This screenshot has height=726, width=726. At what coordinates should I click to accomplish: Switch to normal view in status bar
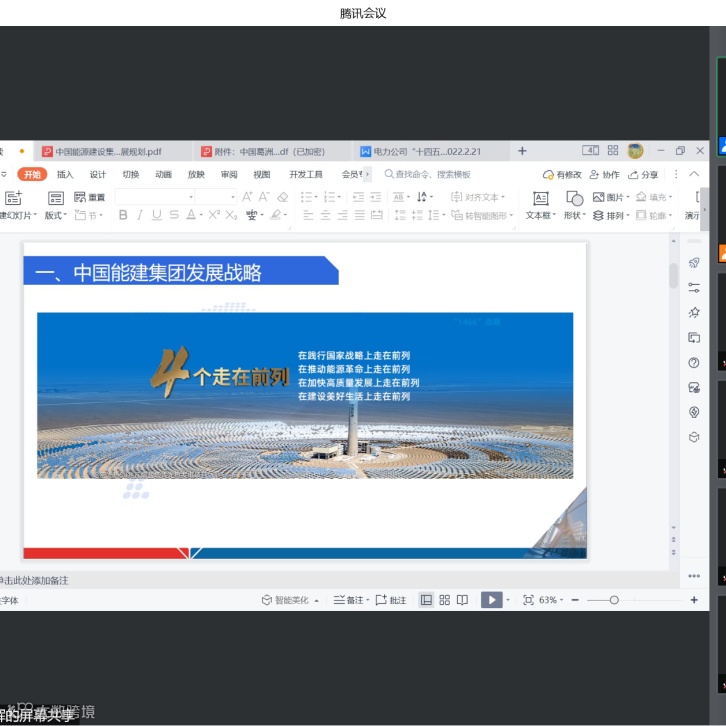(426, 600)
